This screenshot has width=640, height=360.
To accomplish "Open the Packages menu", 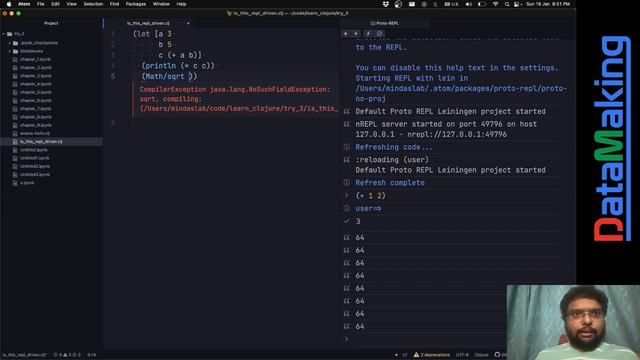I will click(x=136, y=4).
